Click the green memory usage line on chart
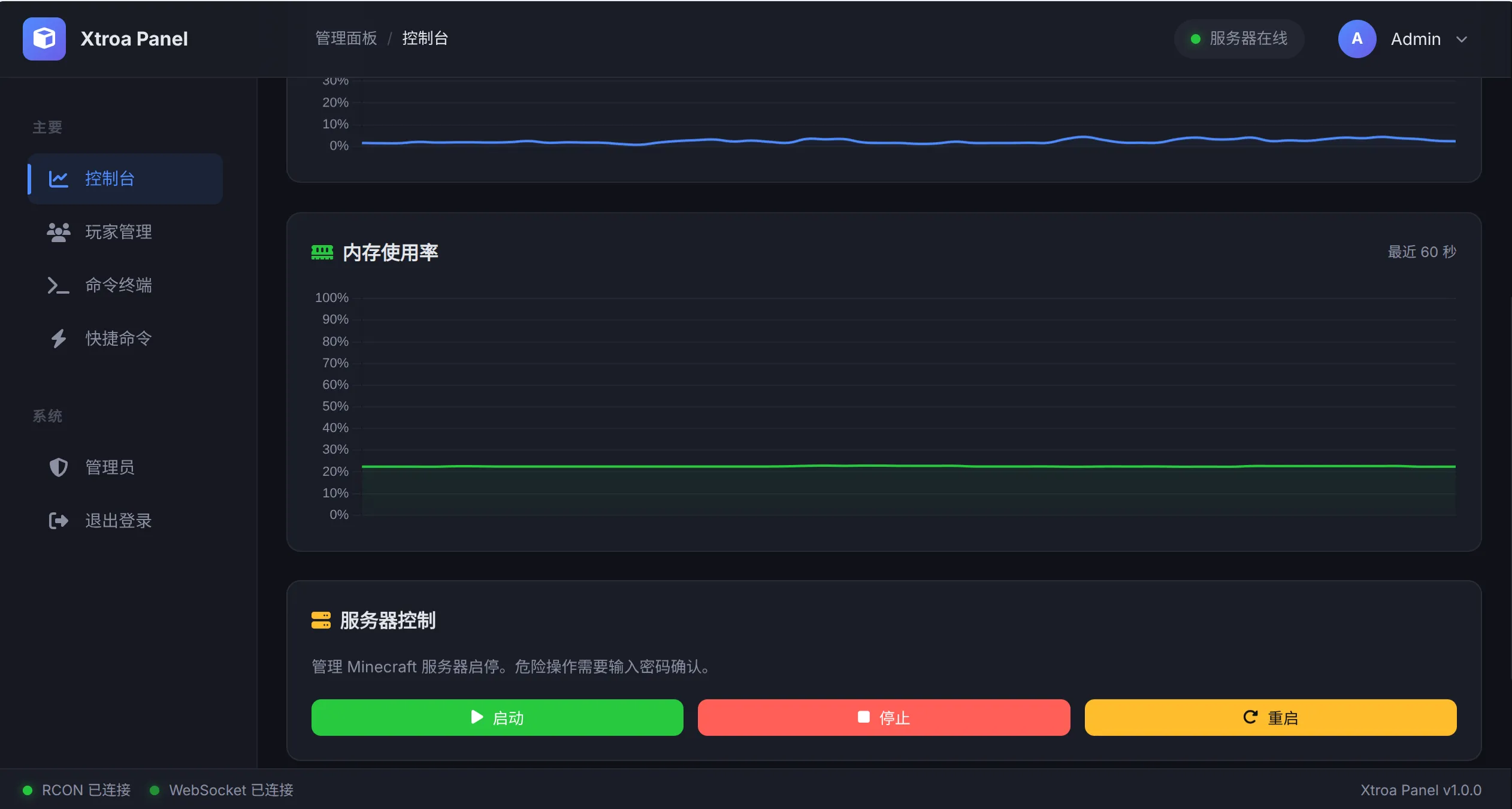Viewport: 1512px width, 809px height. click(899, 466)
